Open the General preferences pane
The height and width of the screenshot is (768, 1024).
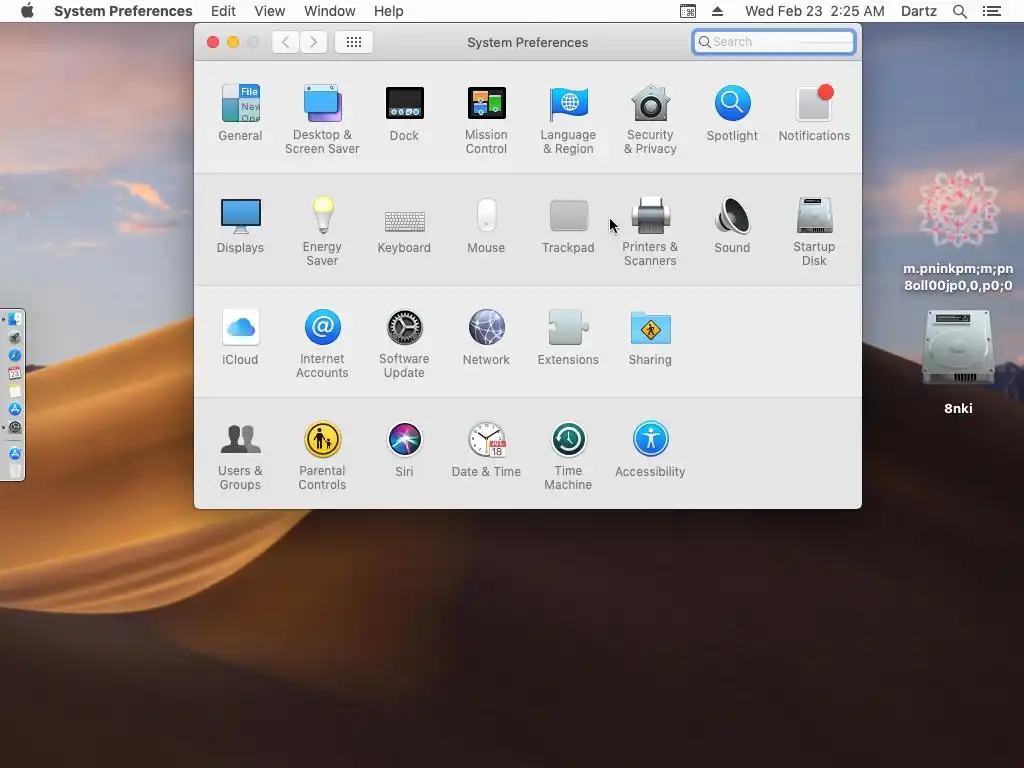240,113
